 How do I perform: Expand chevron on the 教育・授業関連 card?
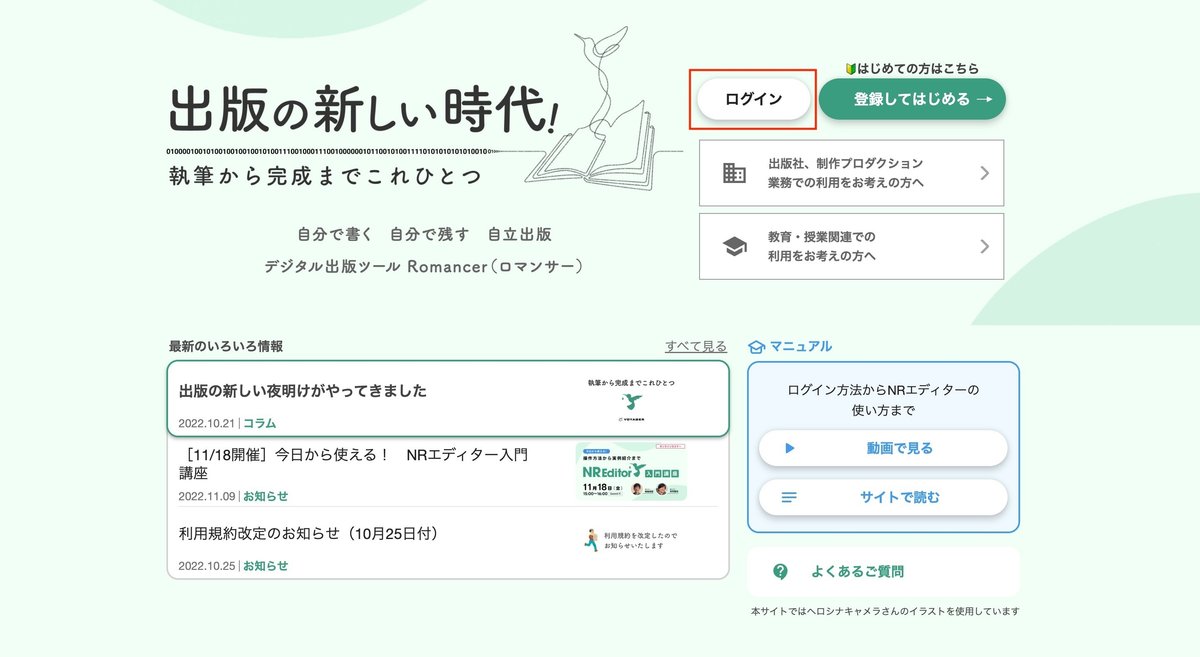tap(984, 246)
